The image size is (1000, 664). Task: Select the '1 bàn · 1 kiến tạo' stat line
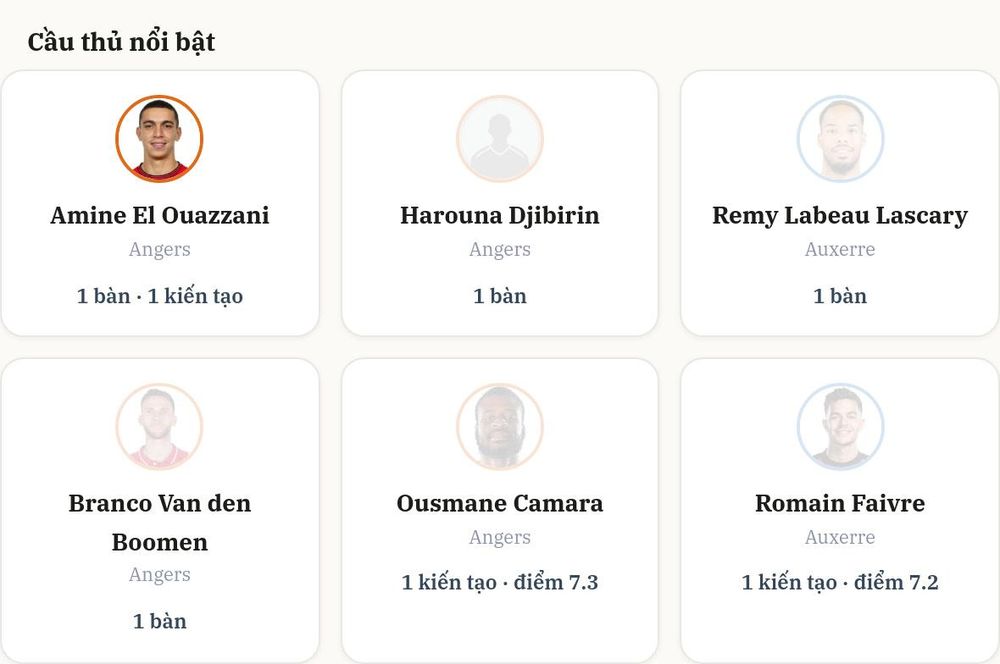tap(159, 296)
